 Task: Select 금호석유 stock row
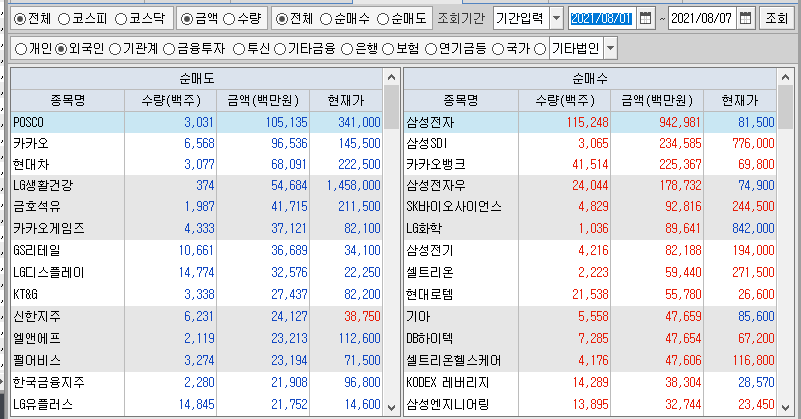tap(197, 206)
